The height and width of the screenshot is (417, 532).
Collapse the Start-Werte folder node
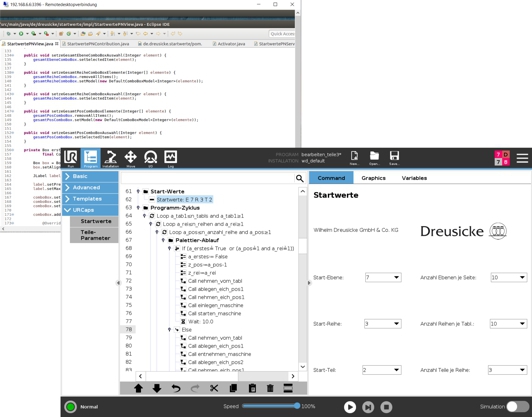click(138, 191)
